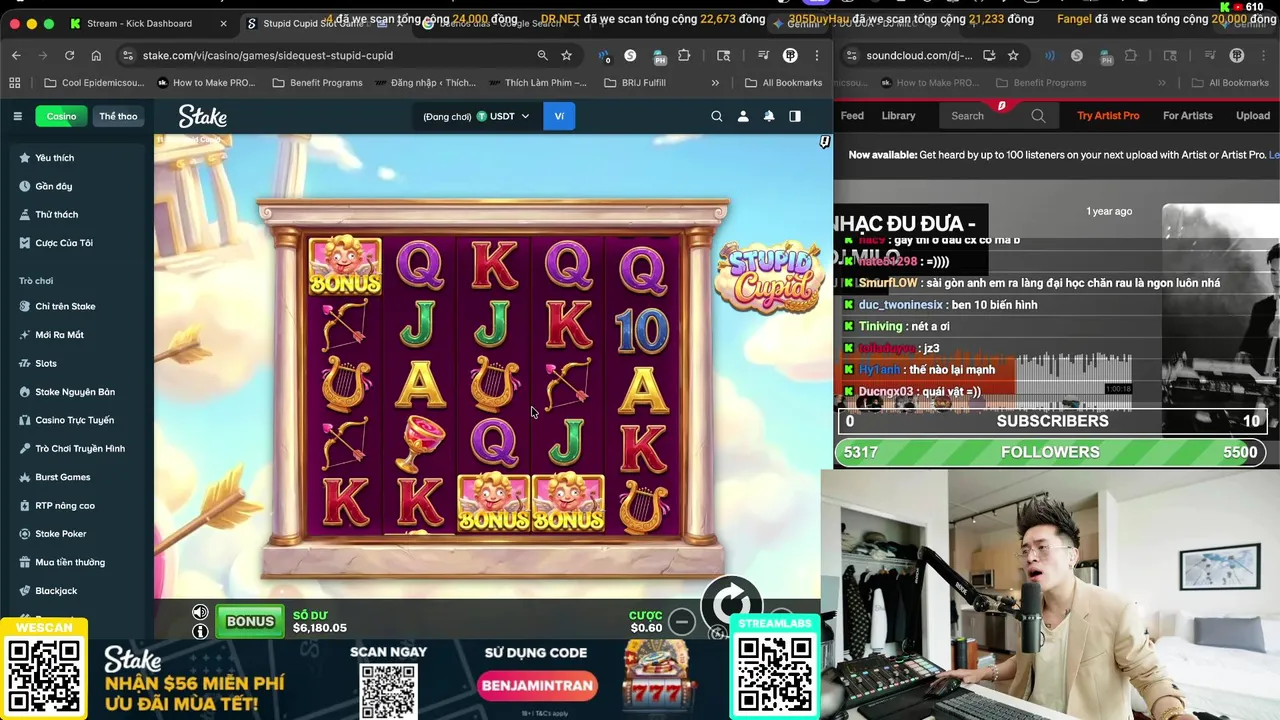Install the SoundCloud app via address bar icon
Image resolution: width=1280 pixels, height=720 pixels.
[989, 55]
